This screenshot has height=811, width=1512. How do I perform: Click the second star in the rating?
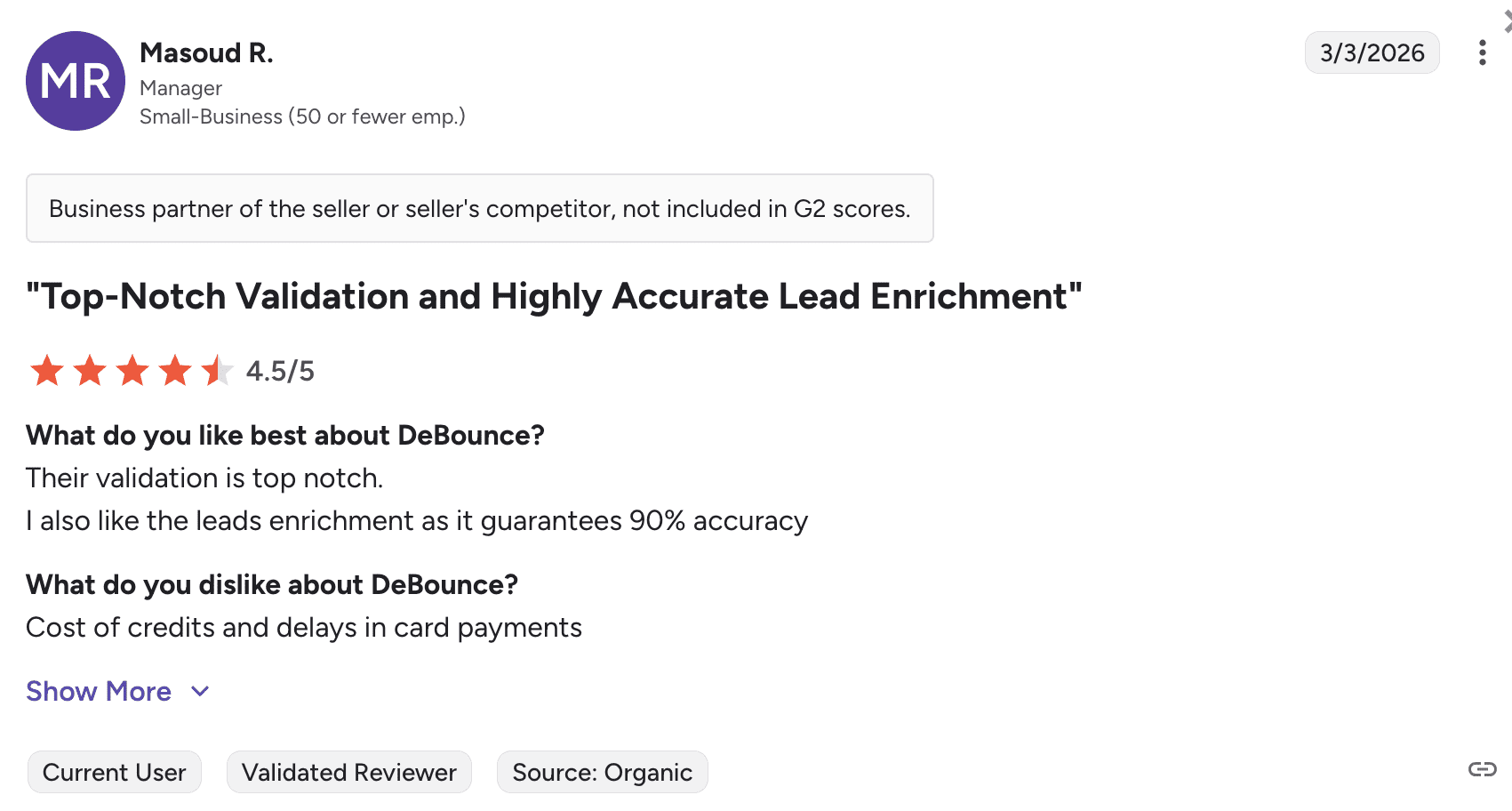tap(90, 371)
